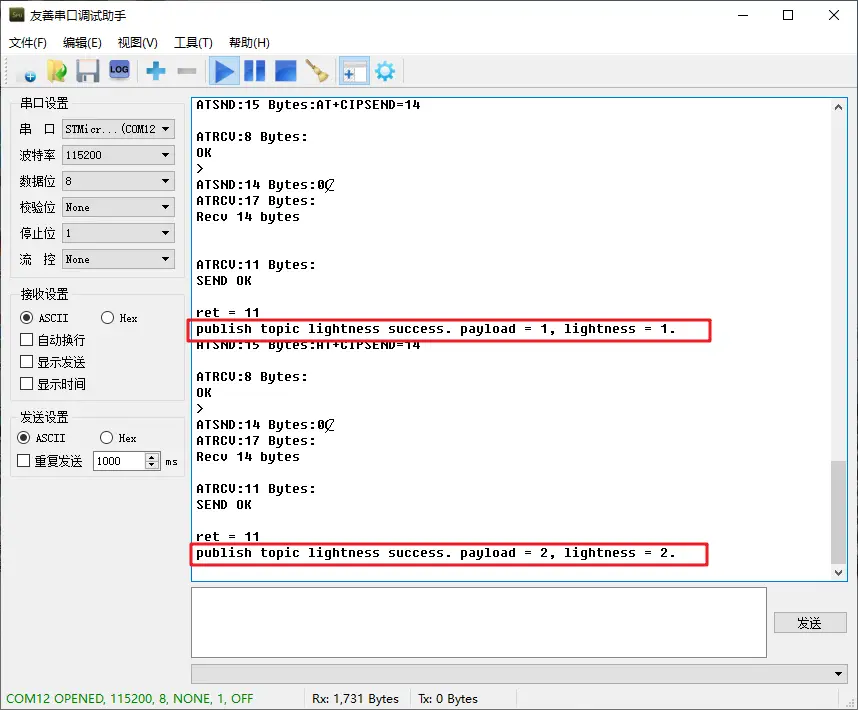Click the 1000 ms interval field

(119, 461)
